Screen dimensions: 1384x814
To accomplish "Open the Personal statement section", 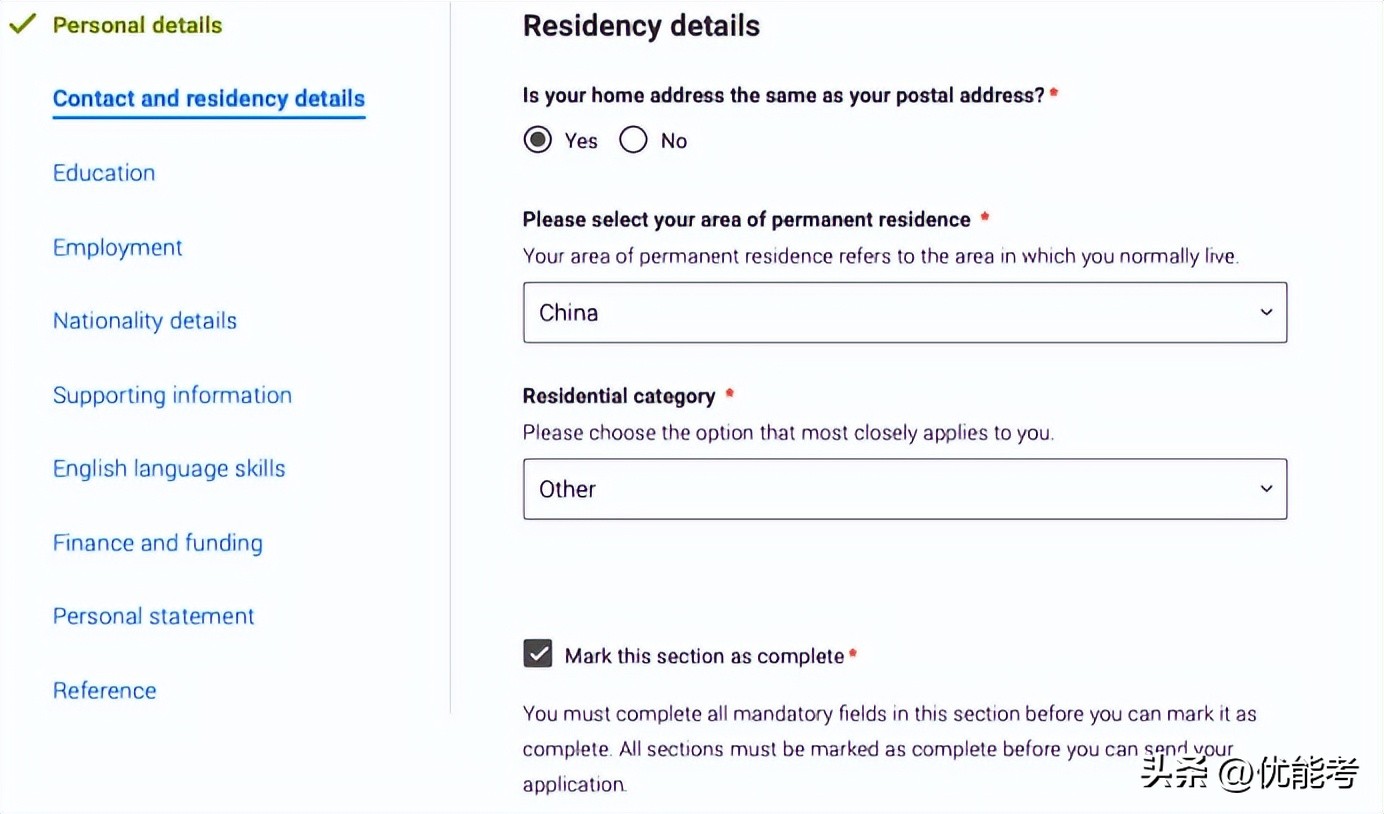I will point(153,616).
